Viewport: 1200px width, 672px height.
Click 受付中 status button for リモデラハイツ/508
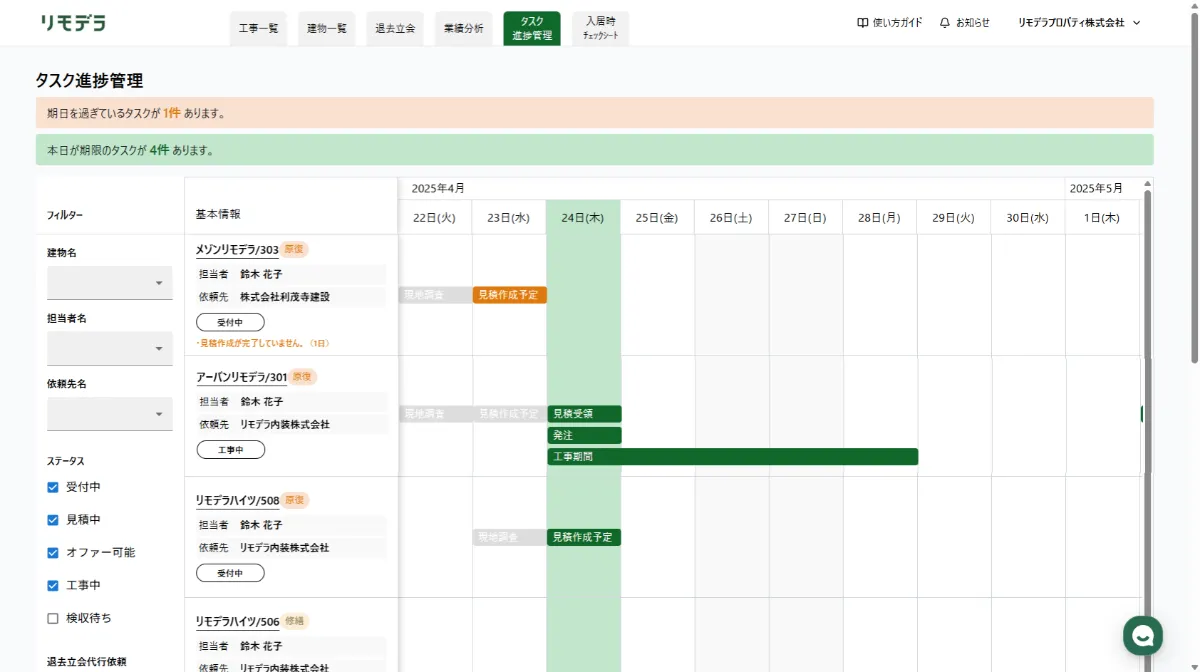pos(230,573)
